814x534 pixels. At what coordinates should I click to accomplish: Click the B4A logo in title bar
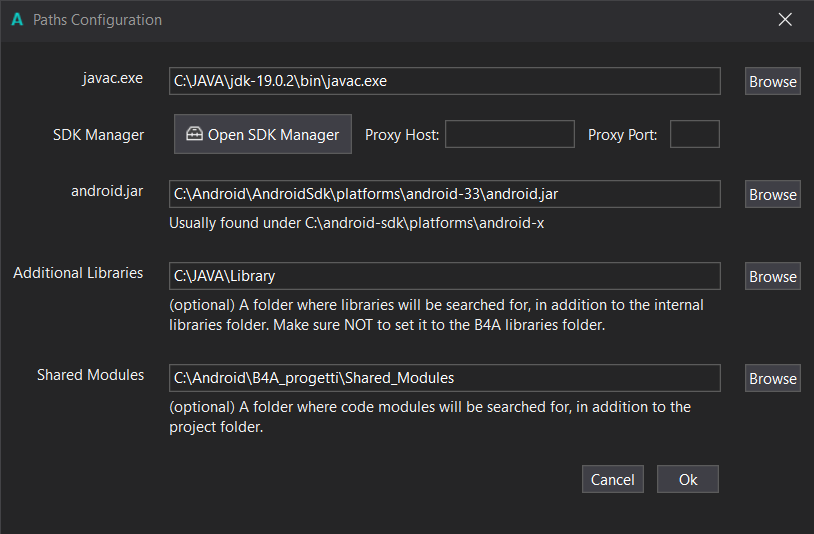pos(17,20)
